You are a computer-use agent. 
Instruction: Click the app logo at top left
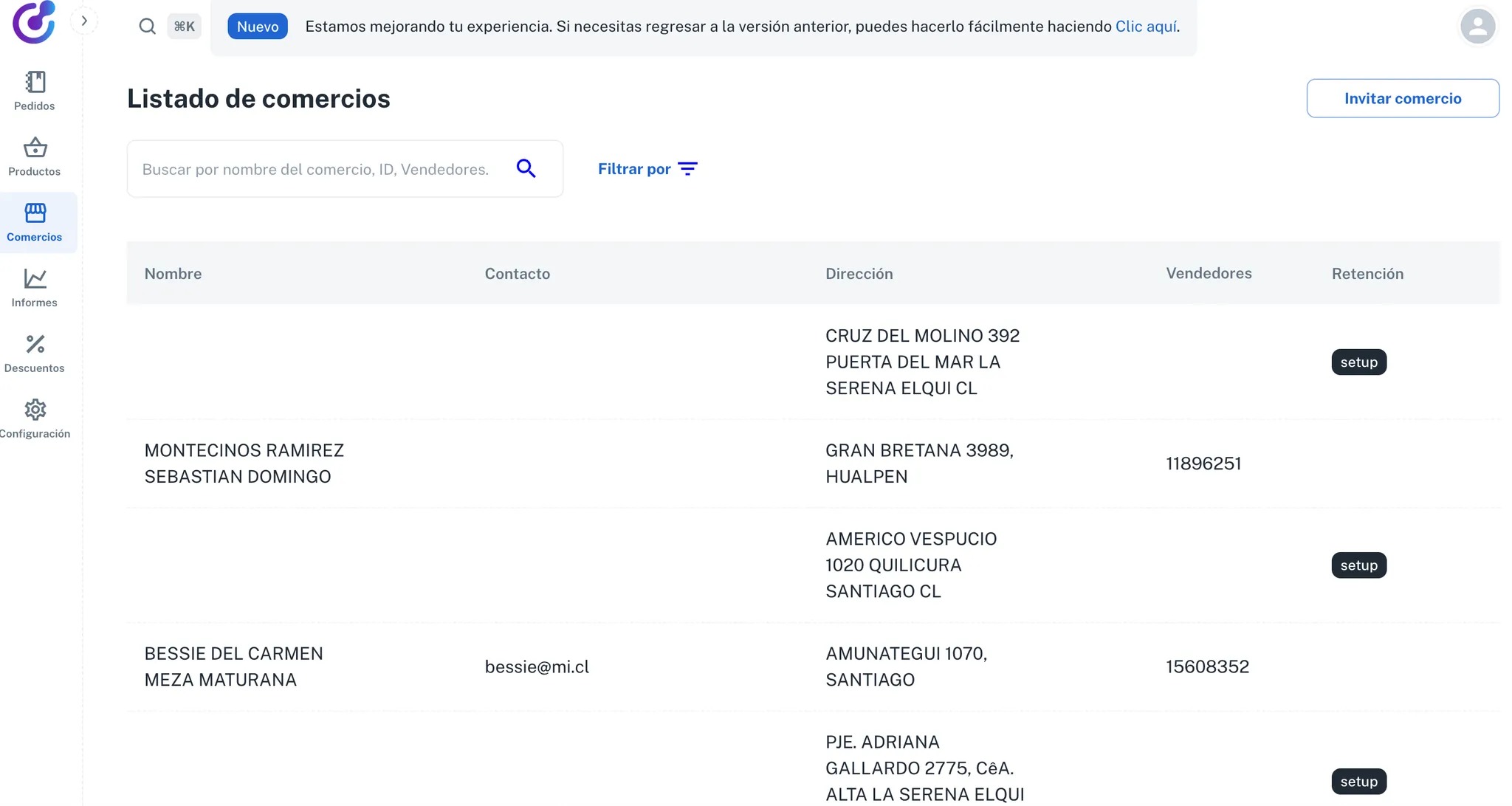point(33,22)
